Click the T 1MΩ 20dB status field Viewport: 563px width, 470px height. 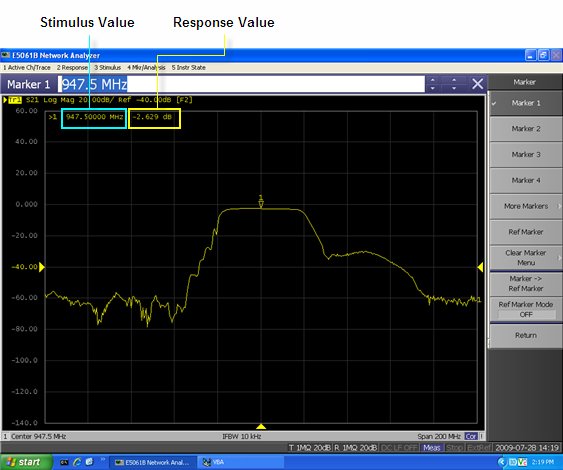pos(310,448)
